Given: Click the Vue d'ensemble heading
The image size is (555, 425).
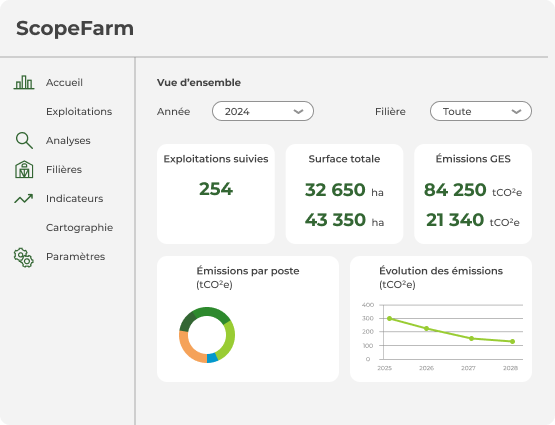Looking at the screenshot, I should tap(199, 82).
